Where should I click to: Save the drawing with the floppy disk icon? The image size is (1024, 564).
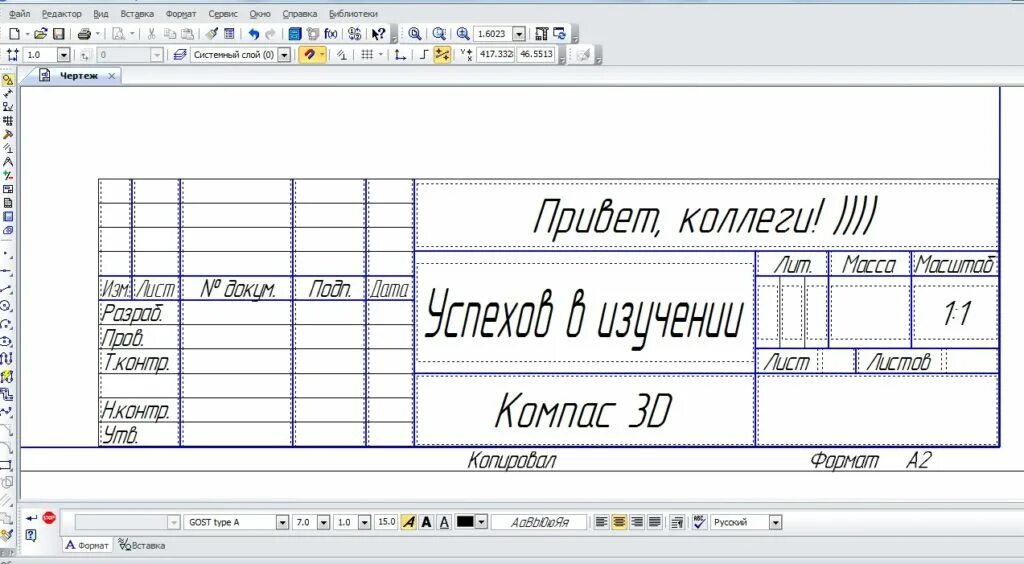click(x=58, y=33)
